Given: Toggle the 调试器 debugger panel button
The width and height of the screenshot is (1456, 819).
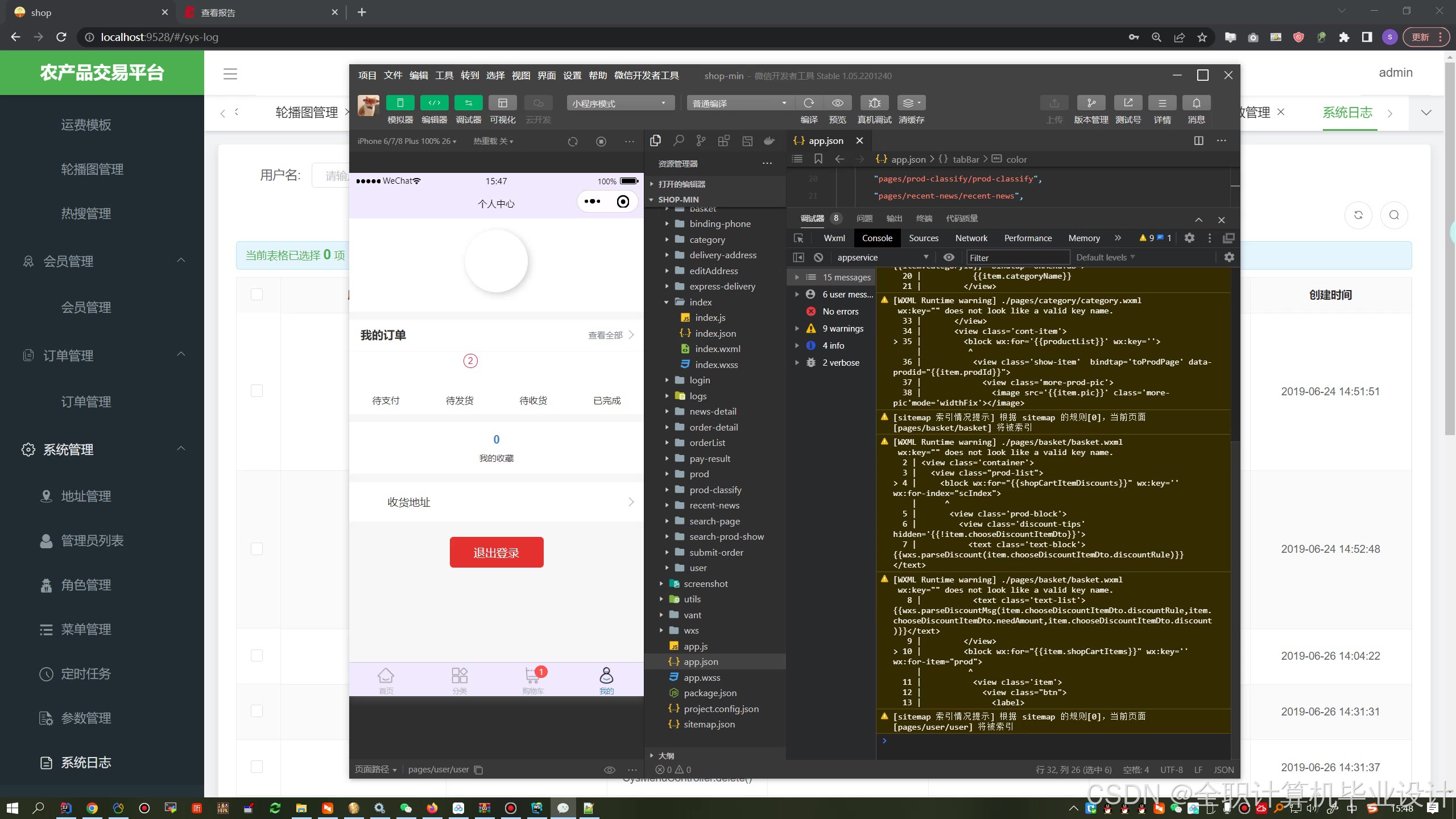Looking at the screenshot, I should [x=468, y=103].
